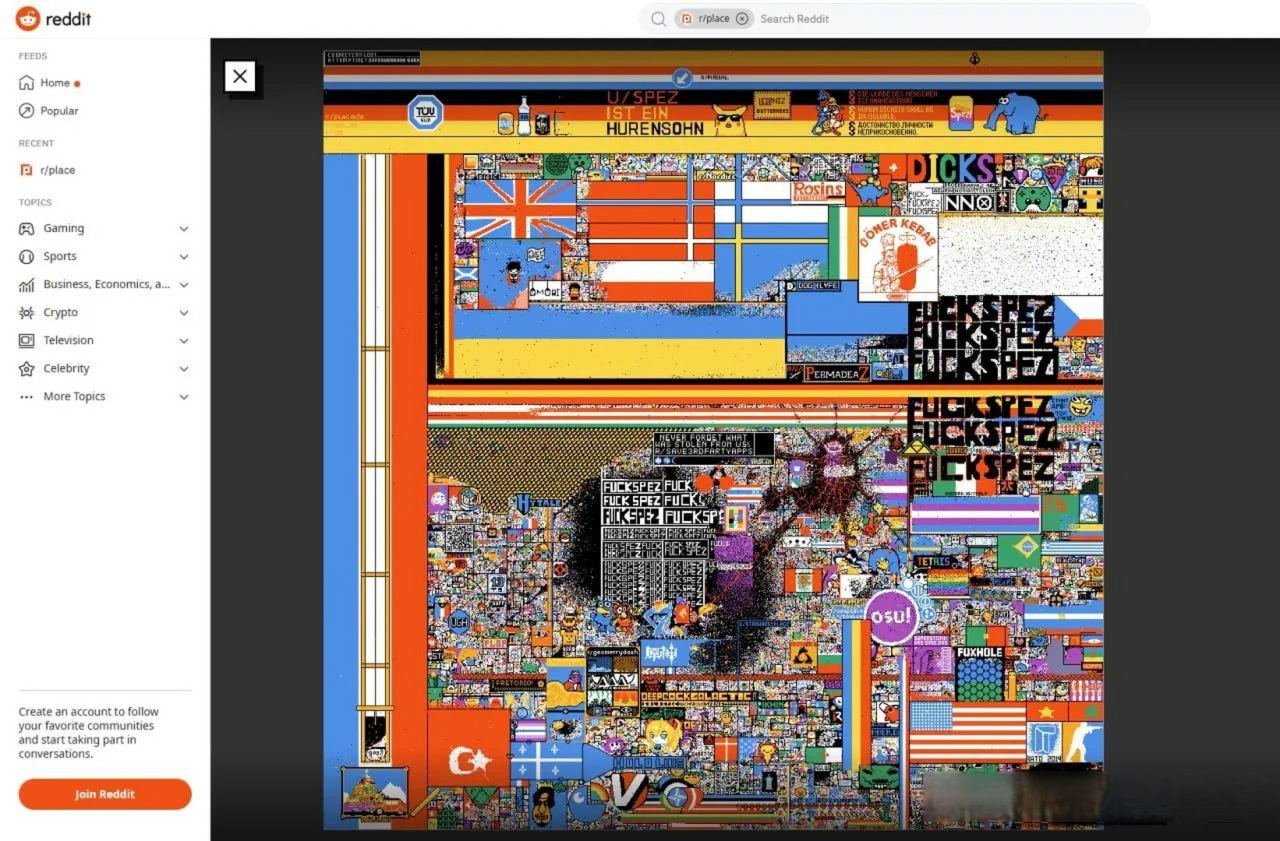
Task: Click the Television topic icon
Action: point(27,341)
